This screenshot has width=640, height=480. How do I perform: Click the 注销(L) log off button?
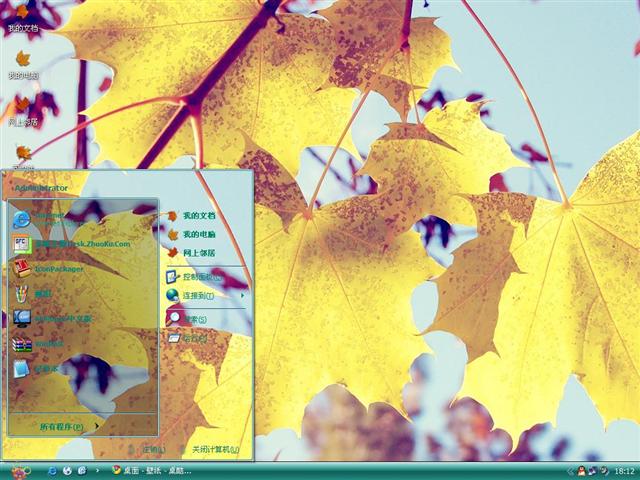pos(147,449)
